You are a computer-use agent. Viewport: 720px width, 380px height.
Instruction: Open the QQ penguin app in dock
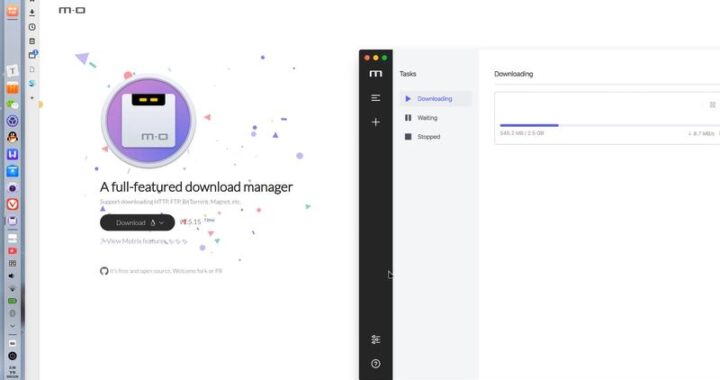pyautogui.click(x=12, y=137)
